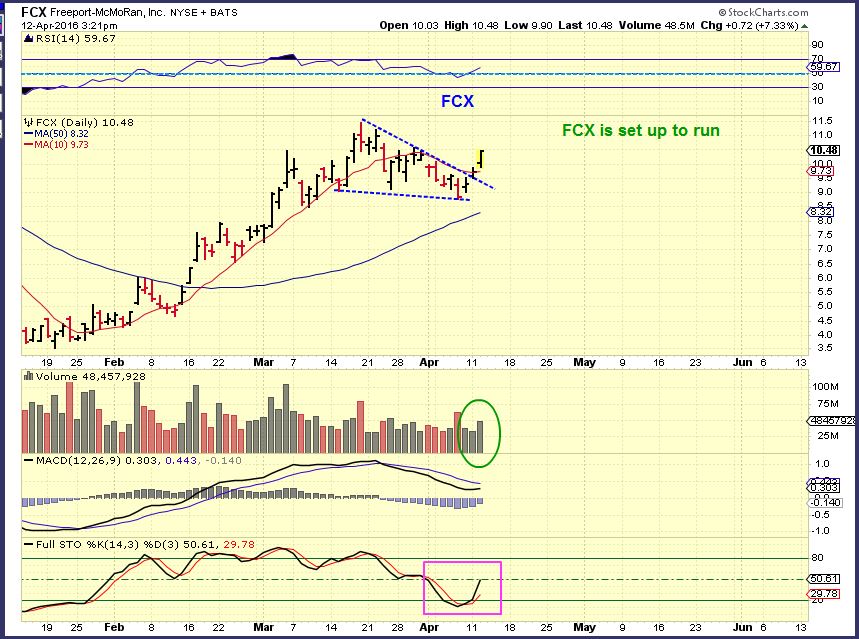Click the 29.78 %D tag on stochastic axis
Screen dimensions: 859x639
(823, 594)
